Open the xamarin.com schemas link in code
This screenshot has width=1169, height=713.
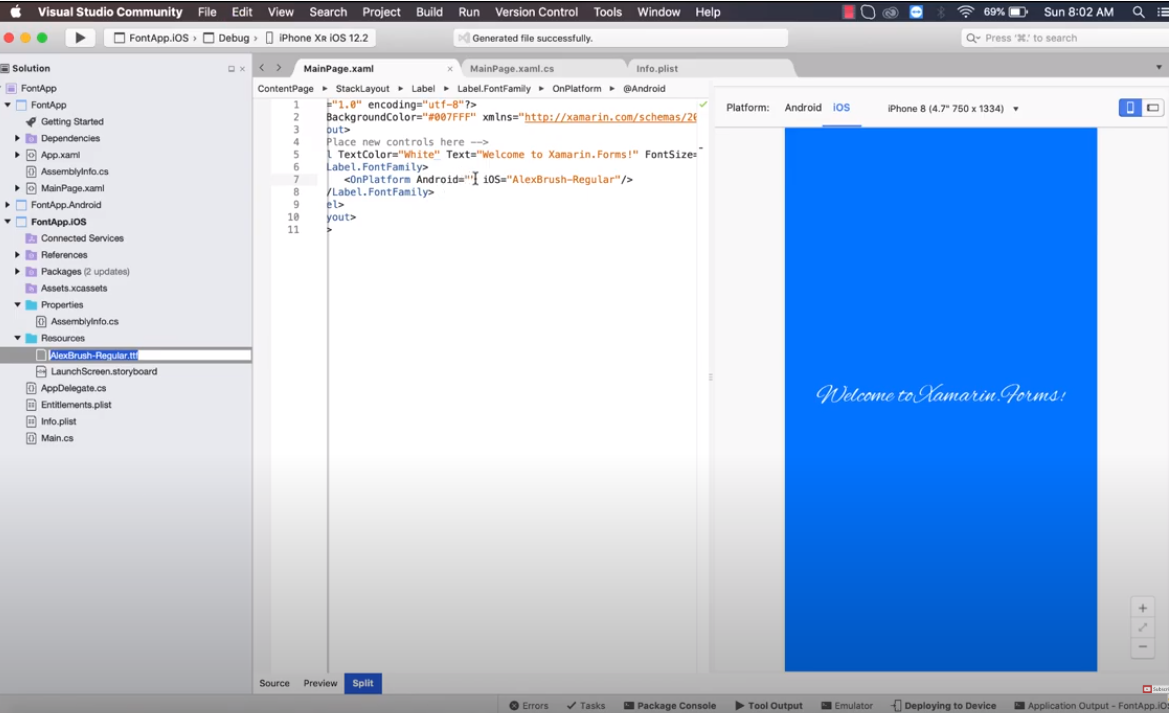pyautogui.click(x=611, y=117)
